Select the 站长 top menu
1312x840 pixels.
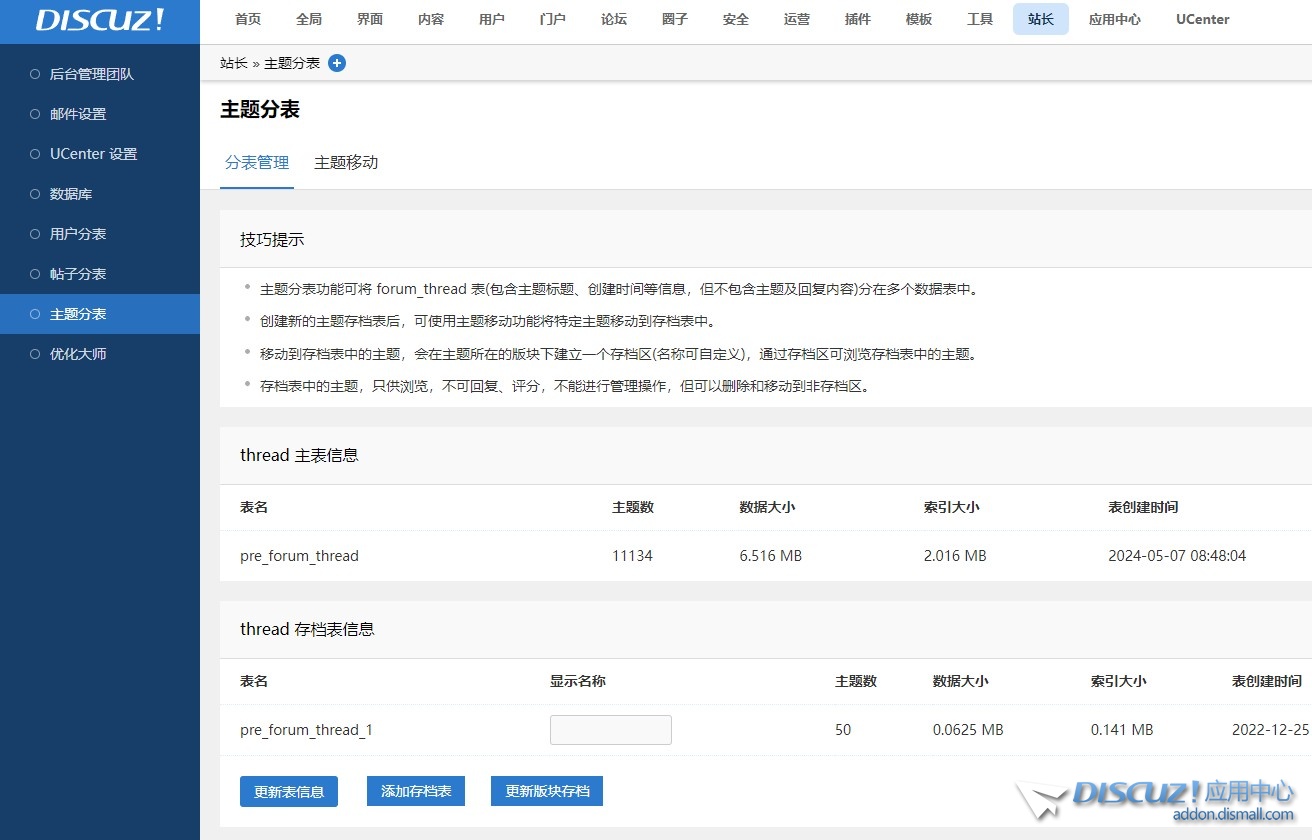1041,19
